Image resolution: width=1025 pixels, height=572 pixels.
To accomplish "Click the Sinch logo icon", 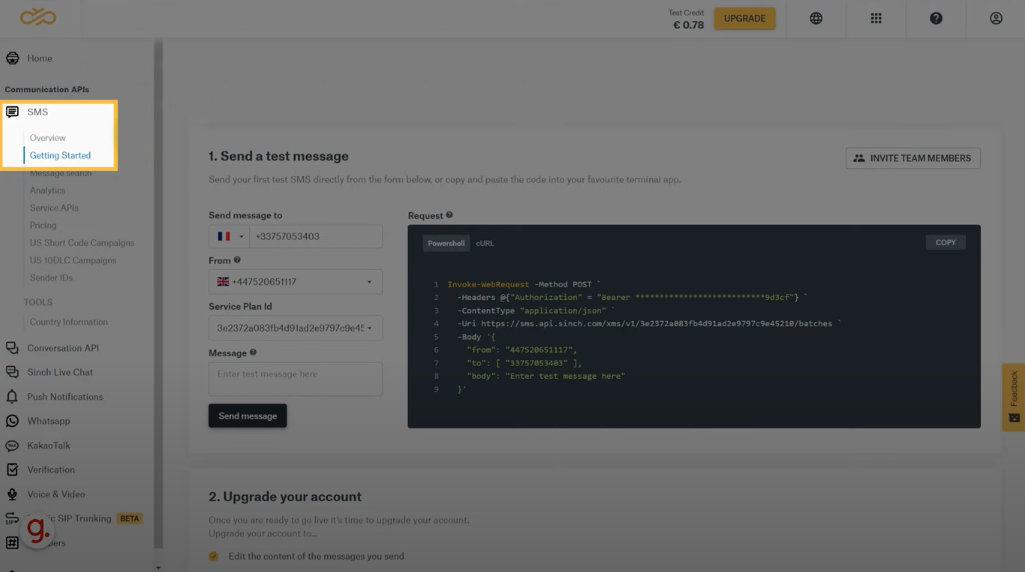I will [38, 16].
